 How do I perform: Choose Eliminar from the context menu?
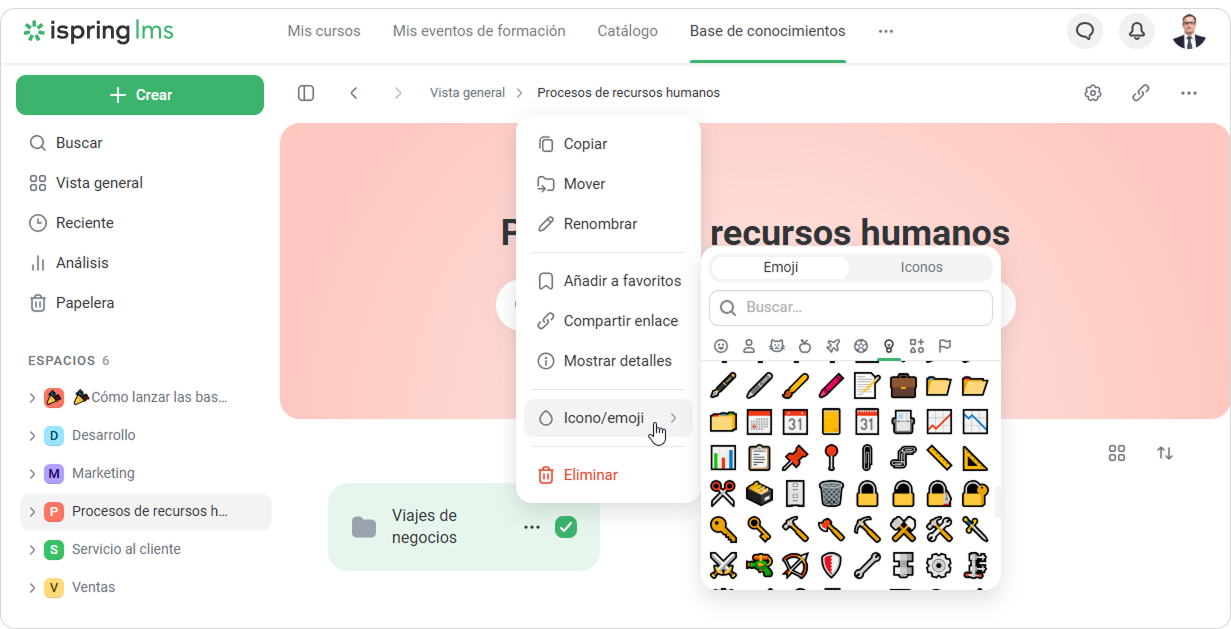click(x=590, y=475)
